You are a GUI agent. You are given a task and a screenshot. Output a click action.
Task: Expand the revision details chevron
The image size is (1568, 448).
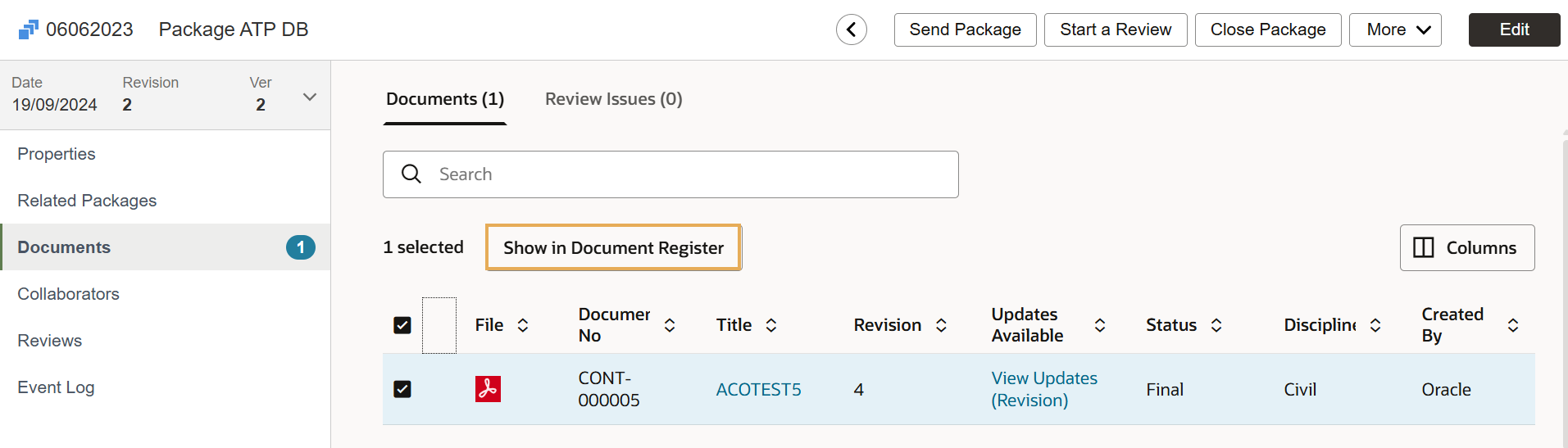(310, 97)
